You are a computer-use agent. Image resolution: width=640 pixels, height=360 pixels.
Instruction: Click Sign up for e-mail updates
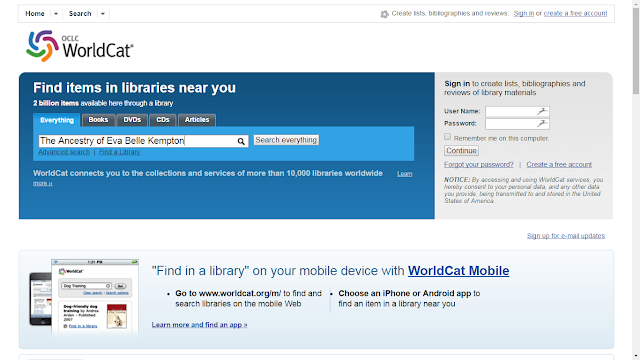[x=566, y=236]
